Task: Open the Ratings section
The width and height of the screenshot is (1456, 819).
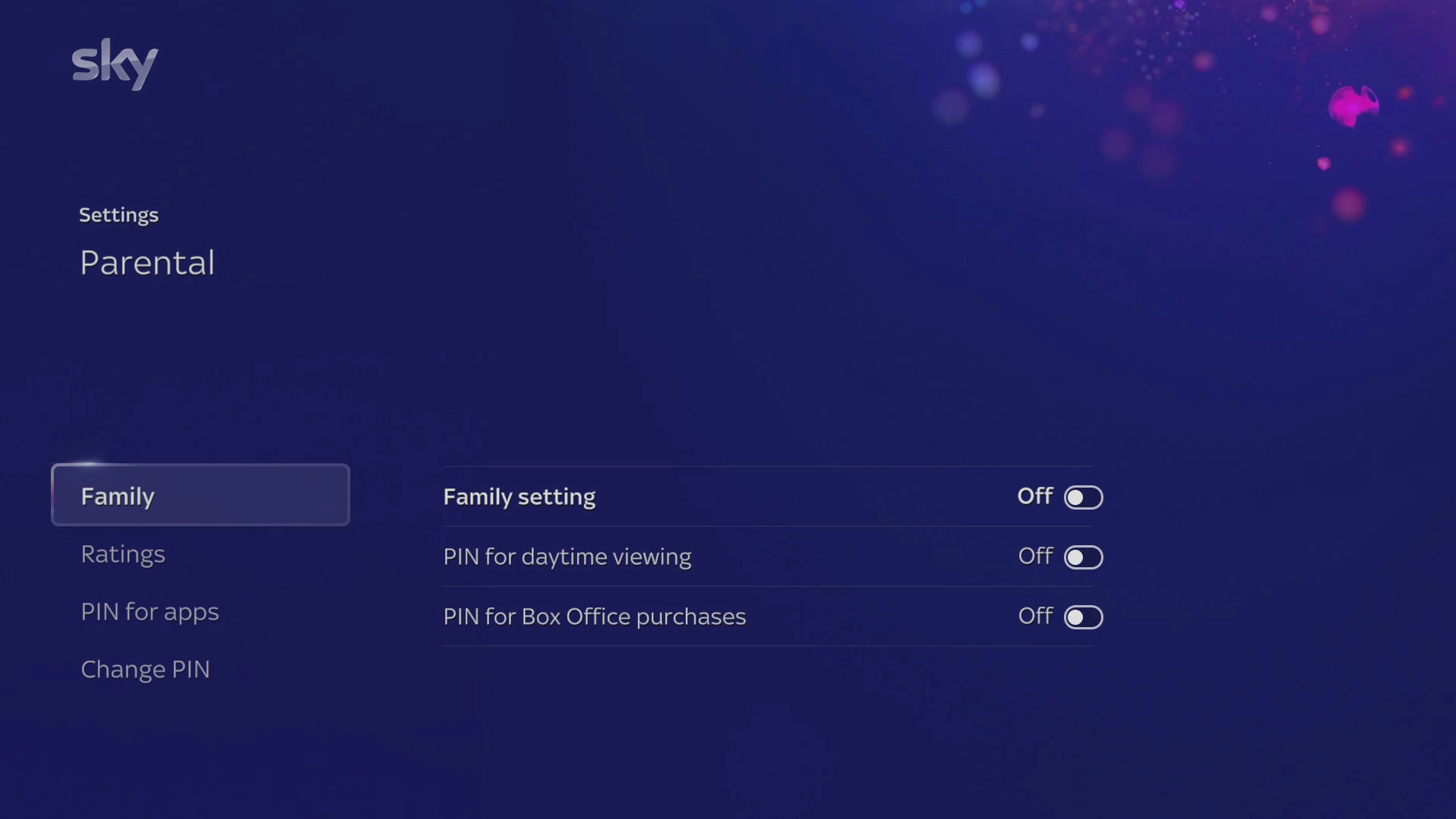Action: [123, 554]
